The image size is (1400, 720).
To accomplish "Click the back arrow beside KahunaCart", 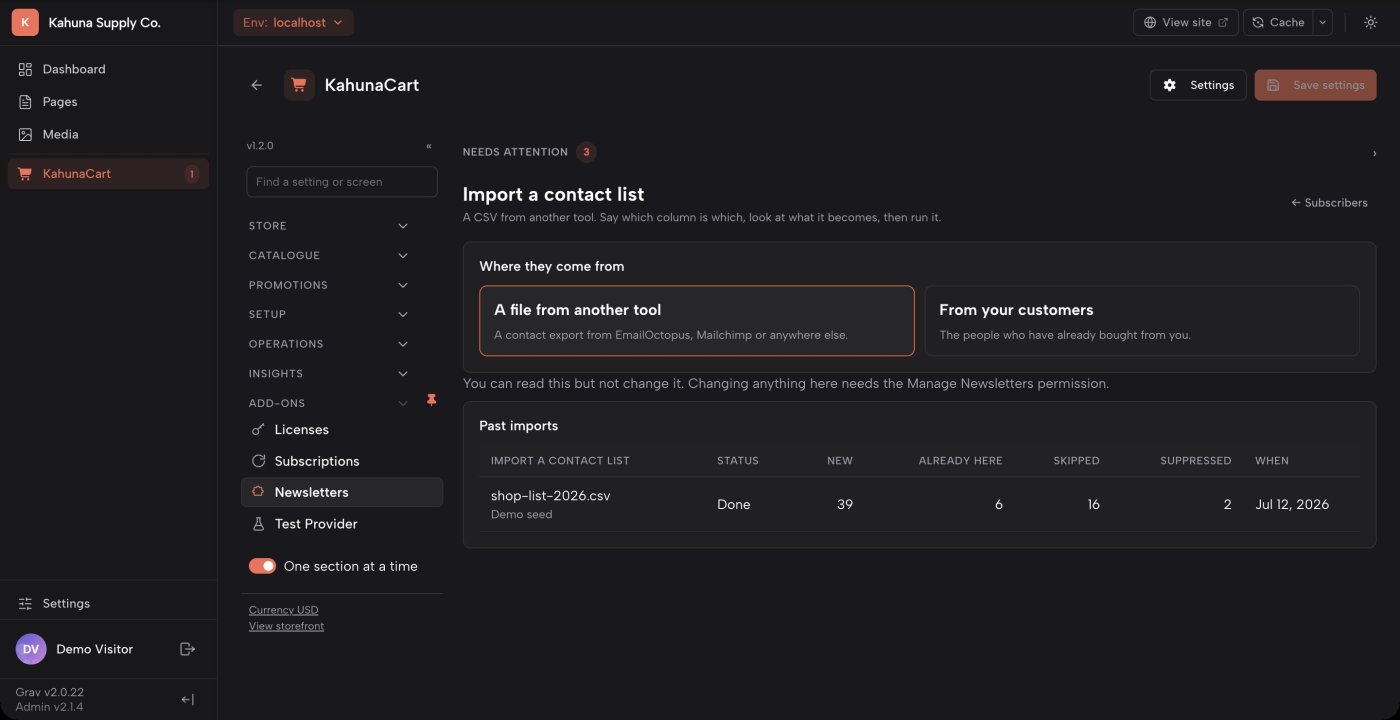I will click(x=257, y=85).
